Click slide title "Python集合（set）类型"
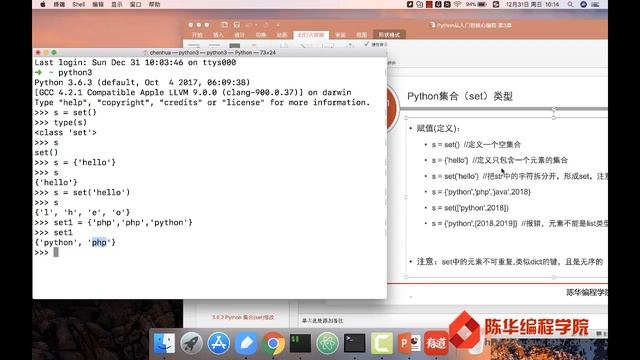The width and height of the screenshot is (640, 360). click(x=460, y=96)
